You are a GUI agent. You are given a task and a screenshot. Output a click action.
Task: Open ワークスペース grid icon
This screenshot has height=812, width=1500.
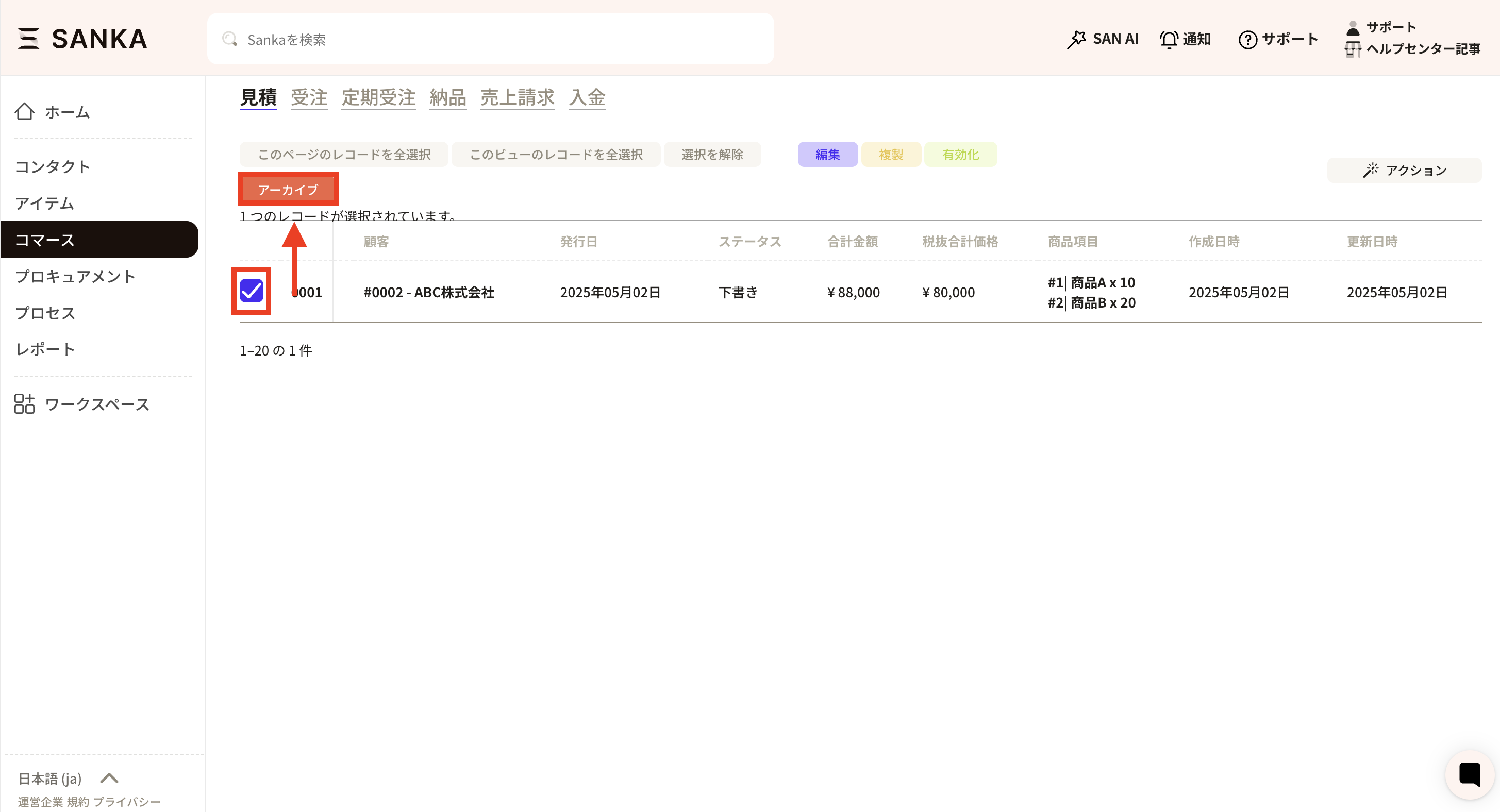[24, 403]
